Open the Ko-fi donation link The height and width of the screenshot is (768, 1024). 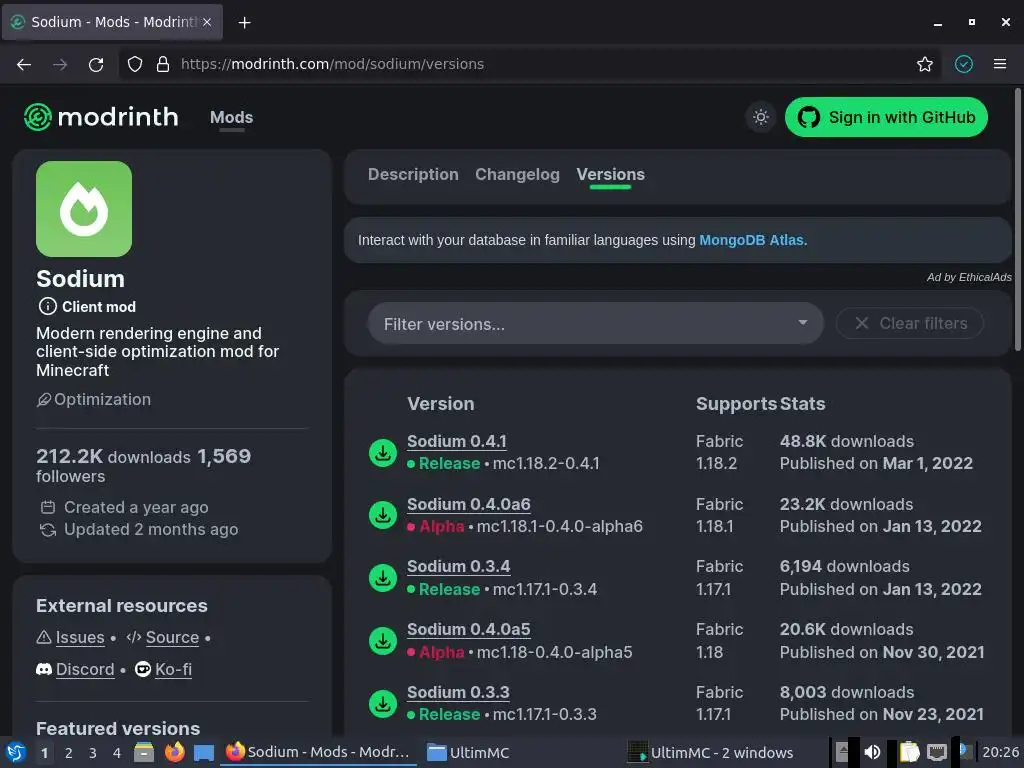[173, 669]
